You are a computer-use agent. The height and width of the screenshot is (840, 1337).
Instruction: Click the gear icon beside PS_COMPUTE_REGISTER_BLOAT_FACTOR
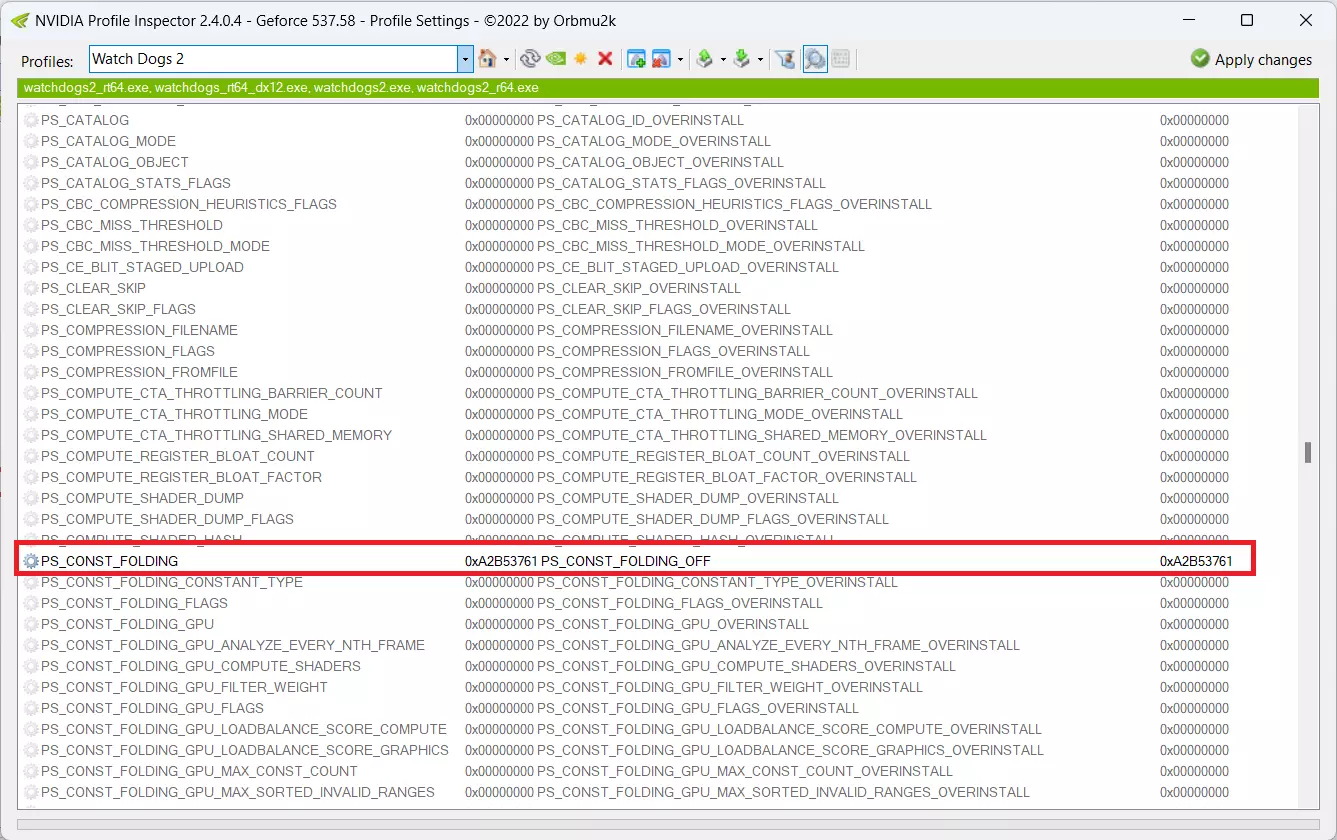pyautogui.click(x=31, y=477)
